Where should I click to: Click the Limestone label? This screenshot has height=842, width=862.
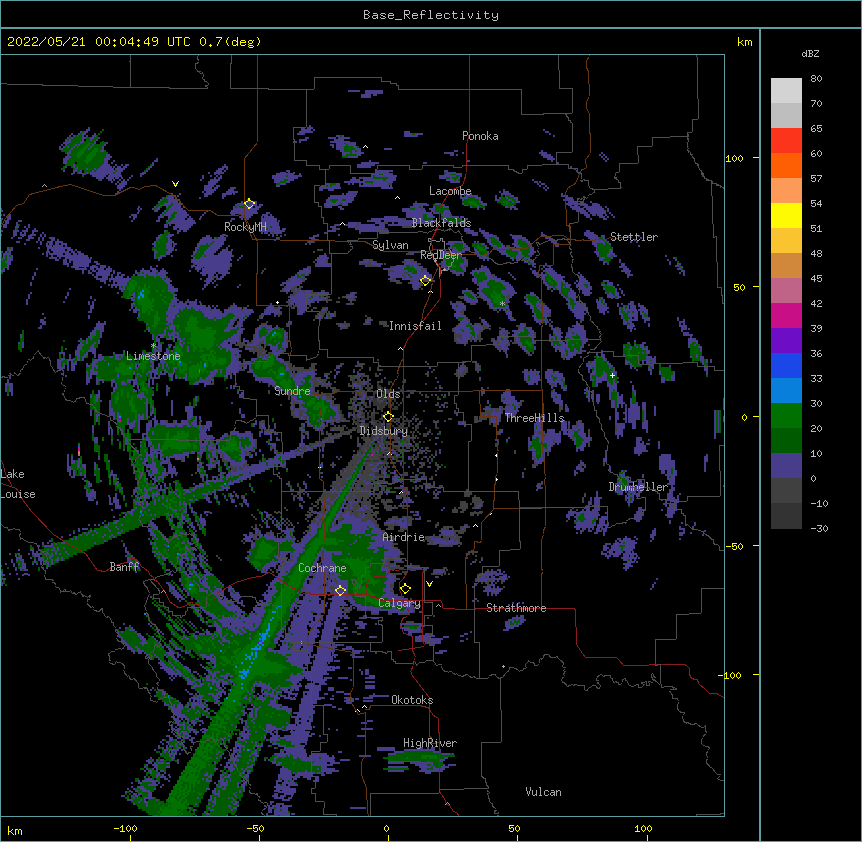[153, 356]
